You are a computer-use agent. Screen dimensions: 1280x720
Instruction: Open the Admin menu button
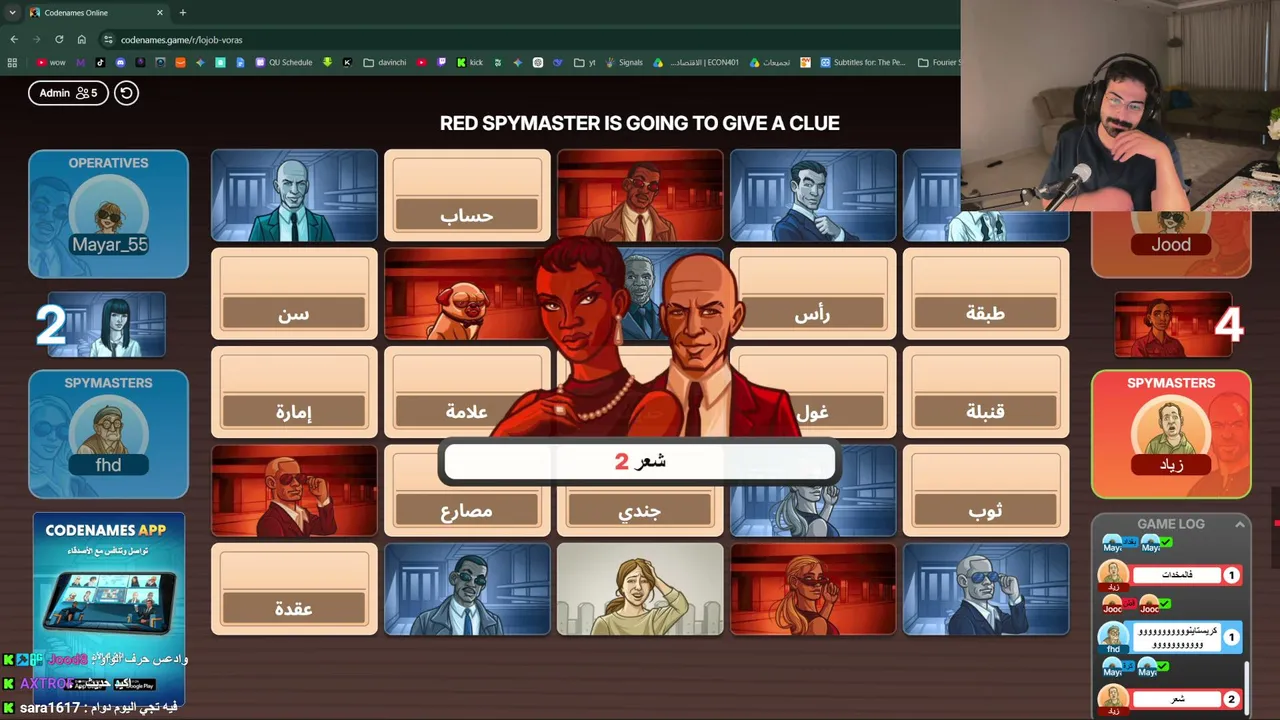click(x=68, y=93)
